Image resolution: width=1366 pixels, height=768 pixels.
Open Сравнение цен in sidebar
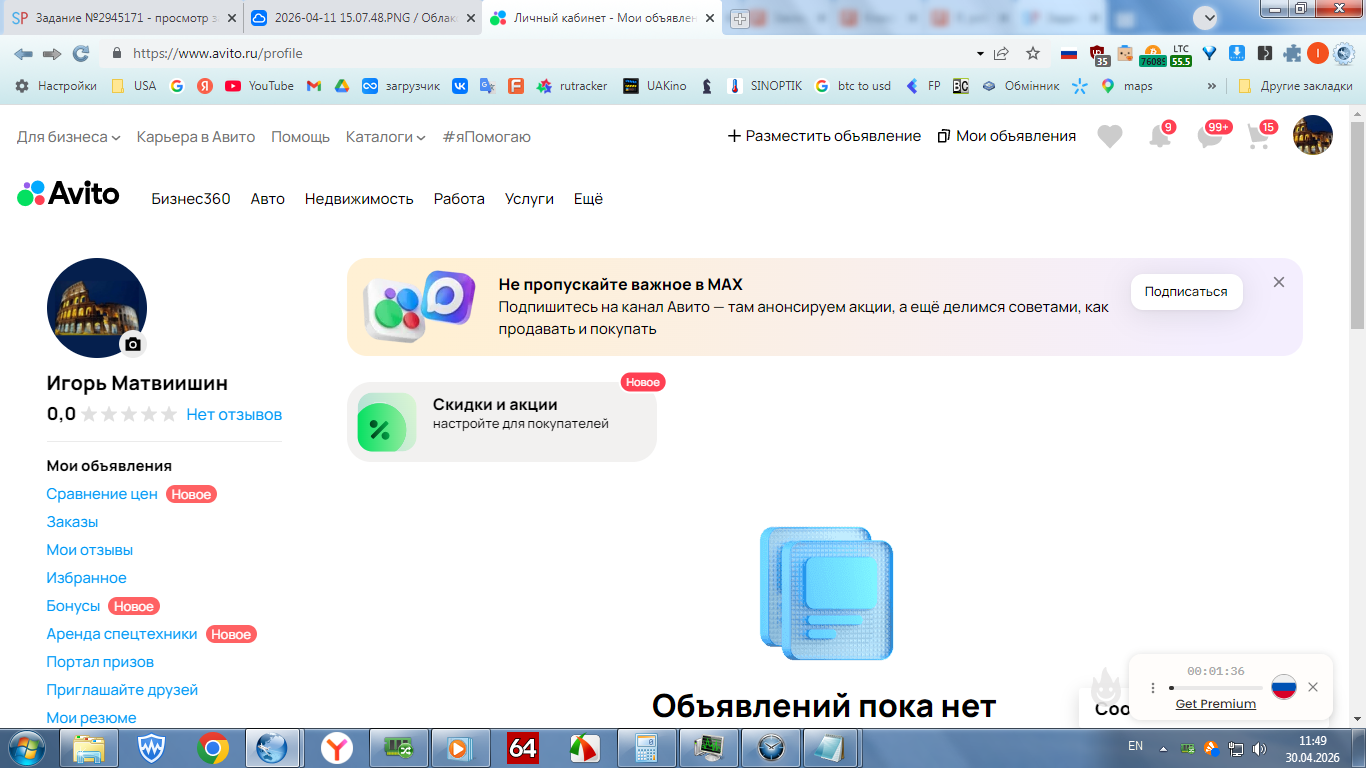click(x=102, y=494)
